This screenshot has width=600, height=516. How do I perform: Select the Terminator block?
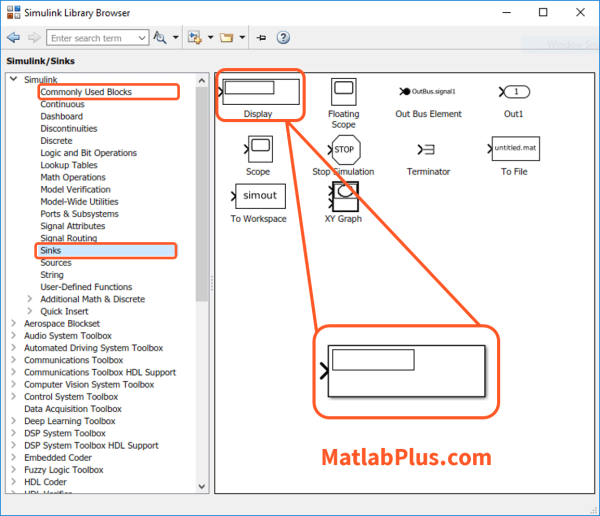[428, 150]
